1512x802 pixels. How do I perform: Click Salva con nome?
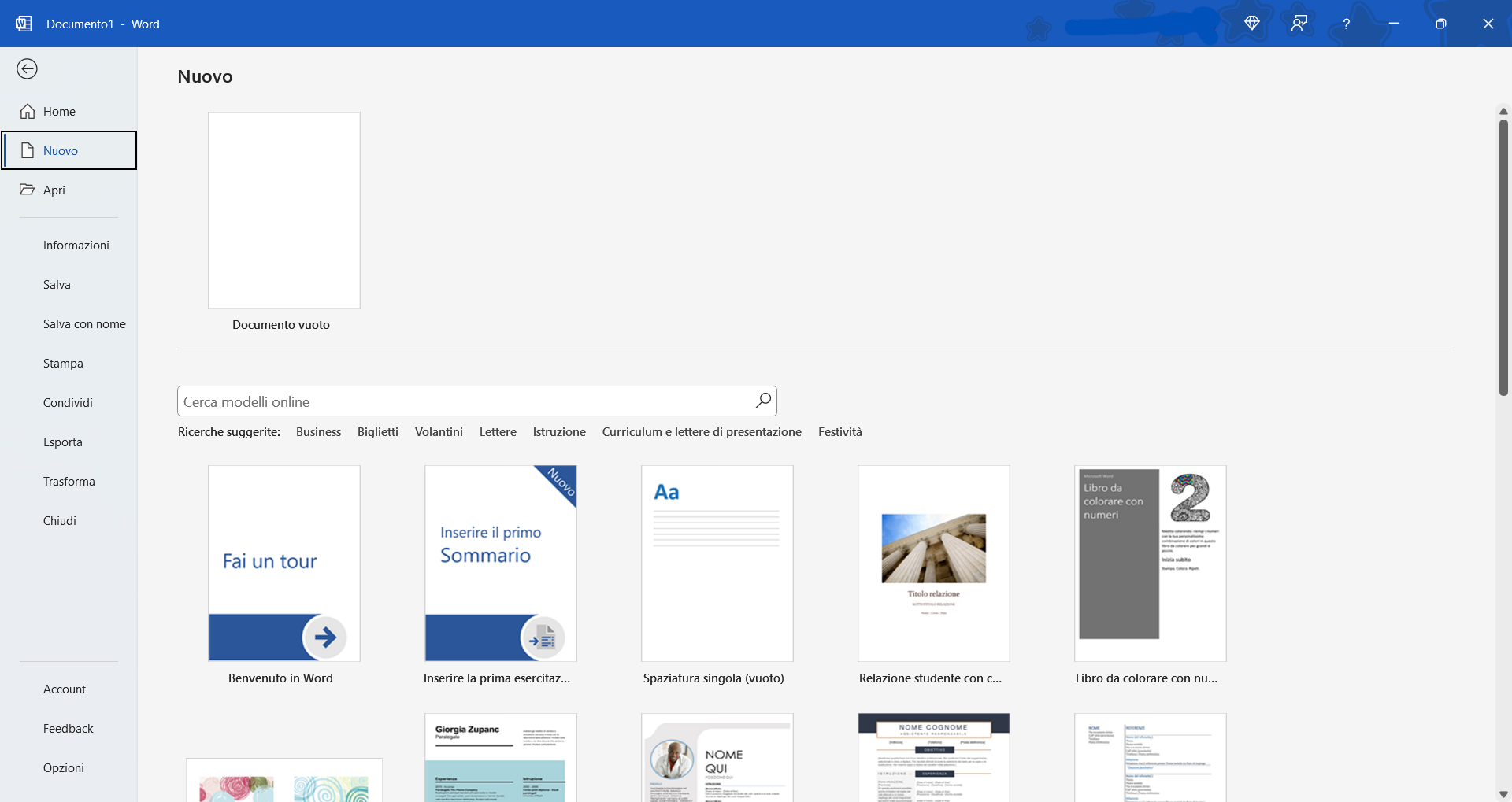tap(84, 323)
